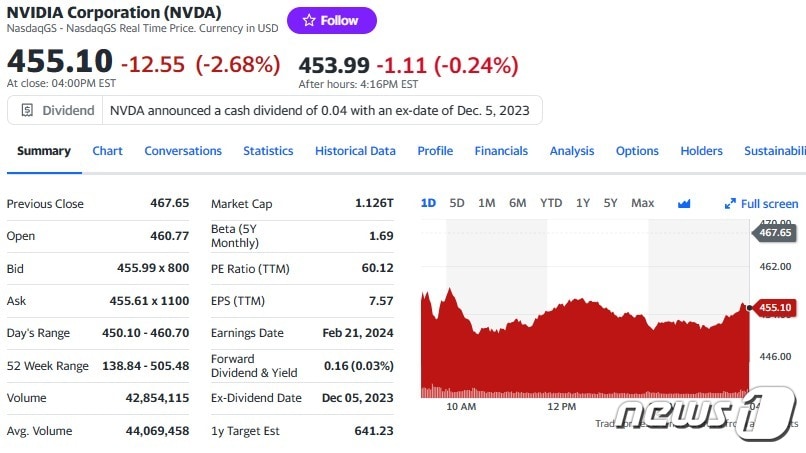This screenshot has height=453, width=806.
Task: Expand chart to Full screen
Action: (762, 203)
